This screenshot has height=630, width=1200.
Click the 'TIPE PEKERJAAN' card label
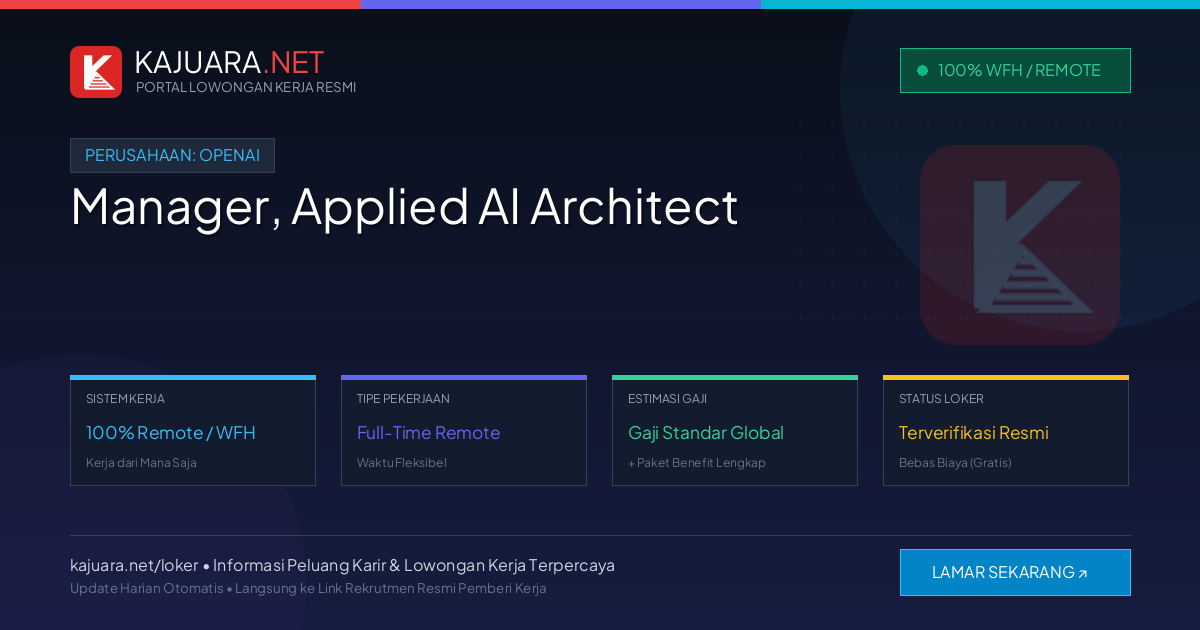(403, 398)
